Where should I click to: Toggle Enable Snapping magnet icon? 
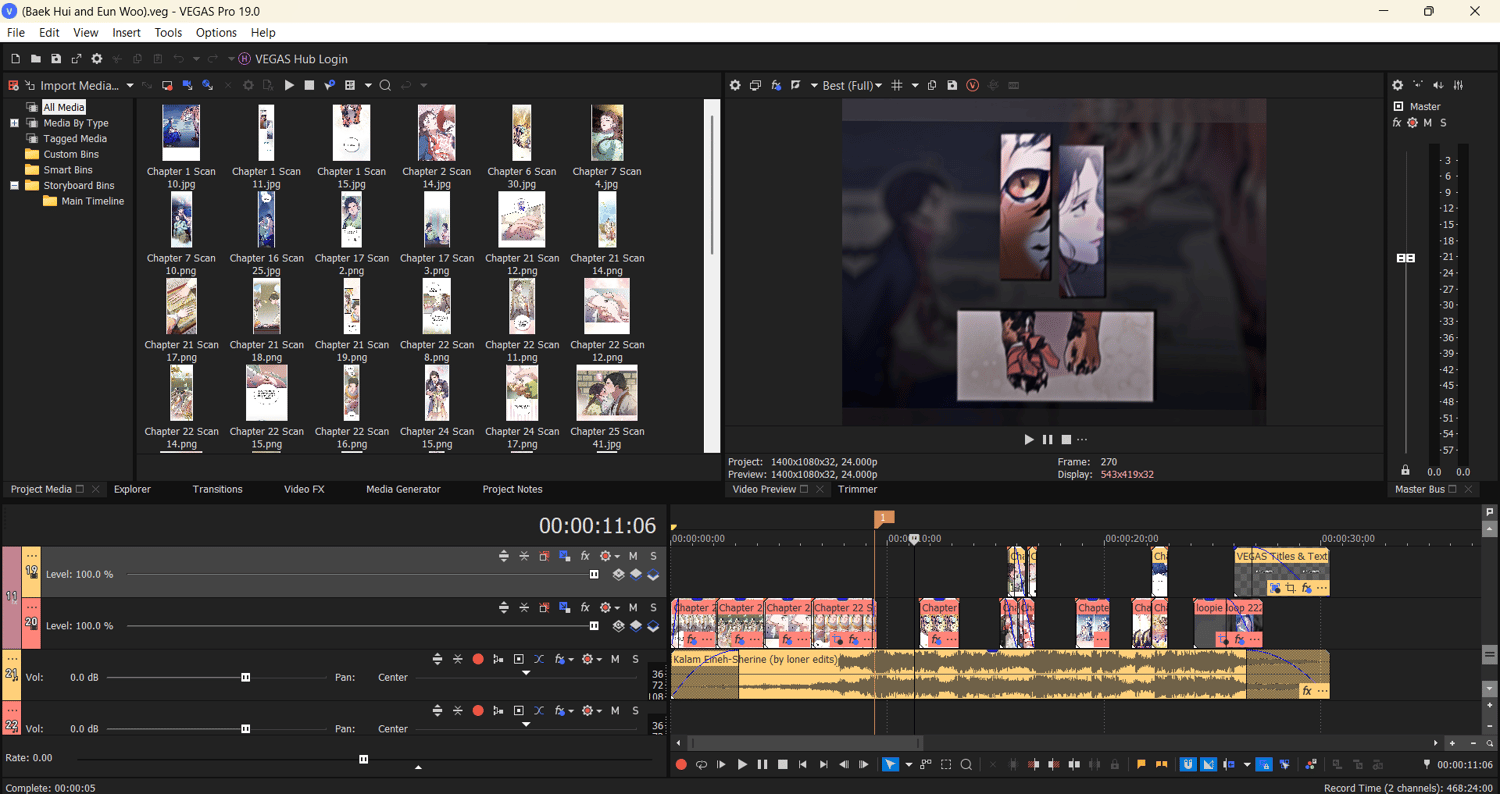(1188, 765)
